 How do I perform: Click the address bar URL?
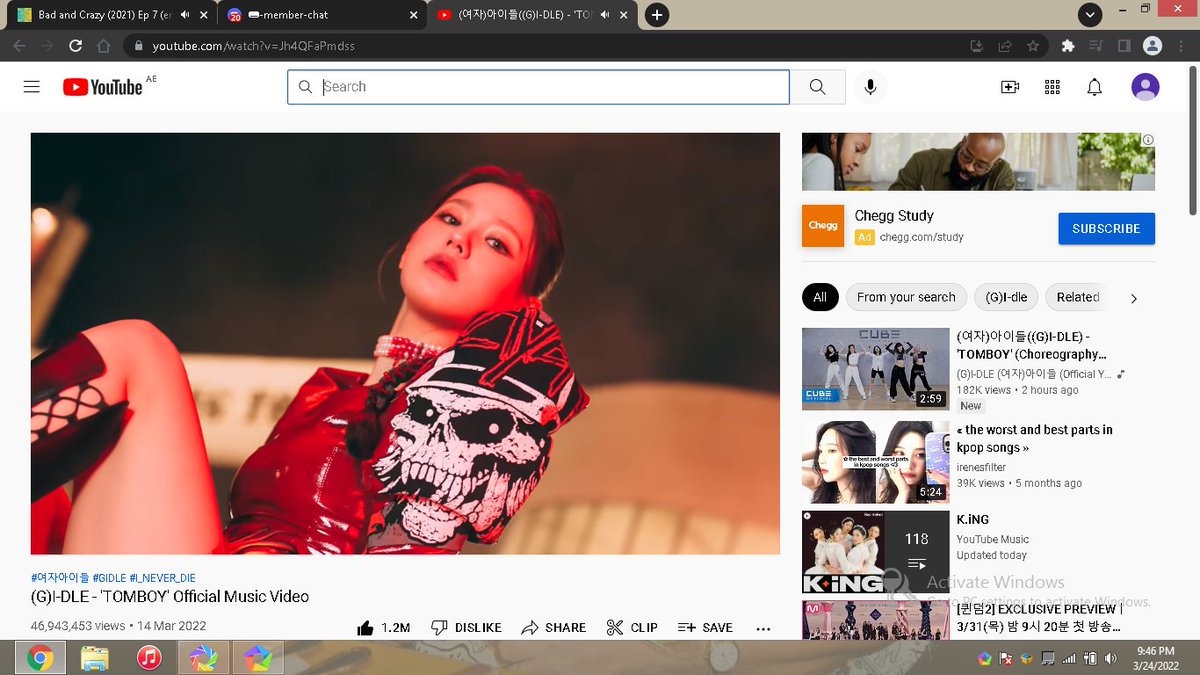(x=253, y=46)
